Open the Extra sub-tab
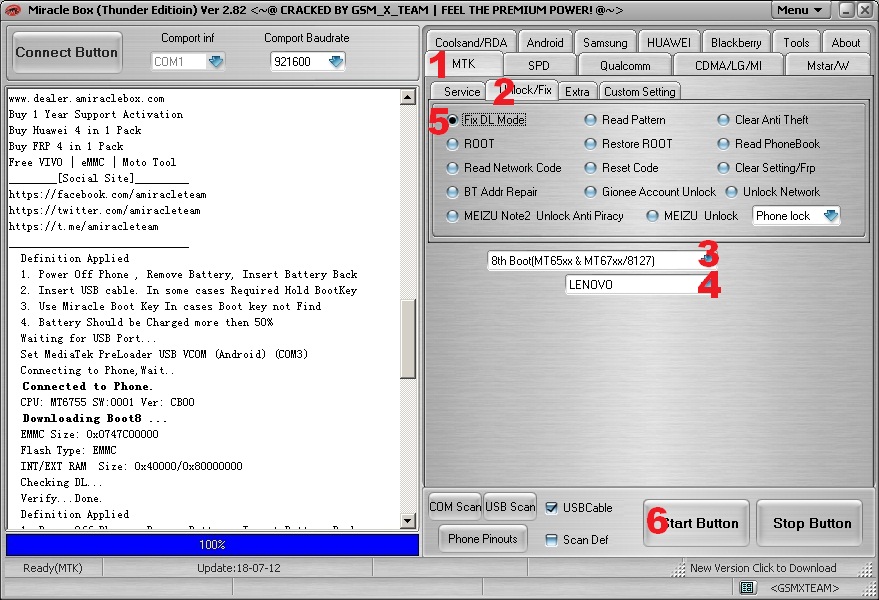The image size is (879, 600). tap(577, 91)
